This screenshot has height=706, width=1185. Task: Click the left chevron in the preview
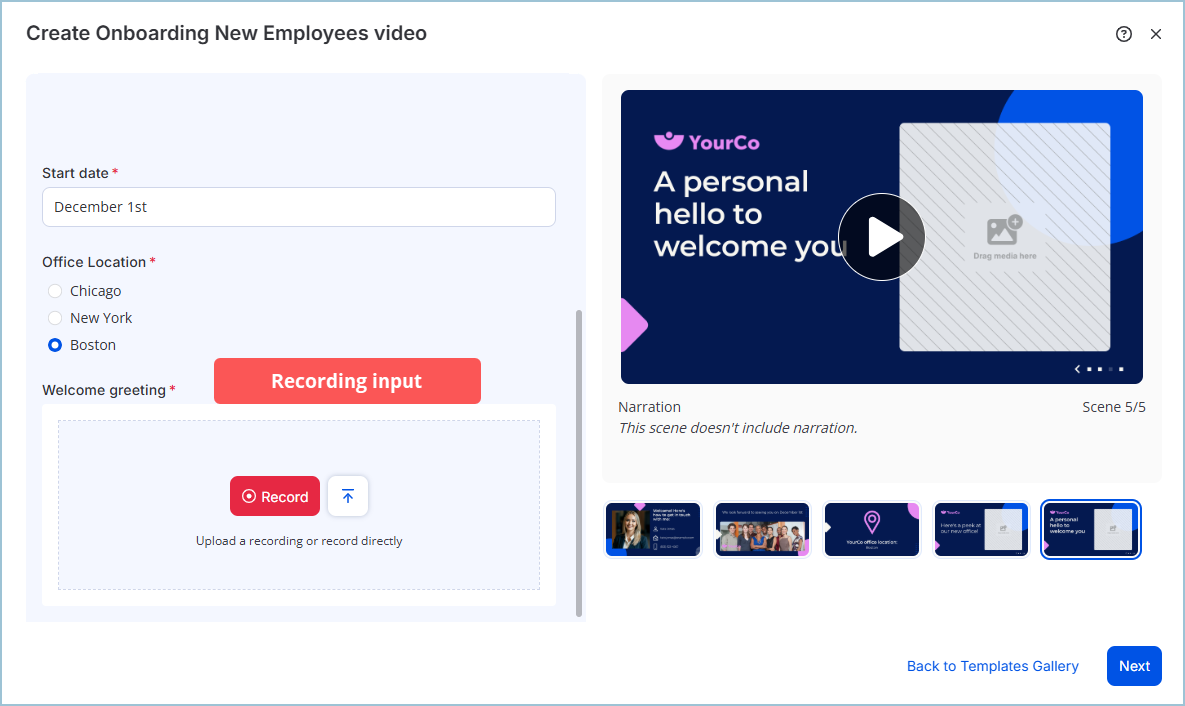[x=1077, y=369]
